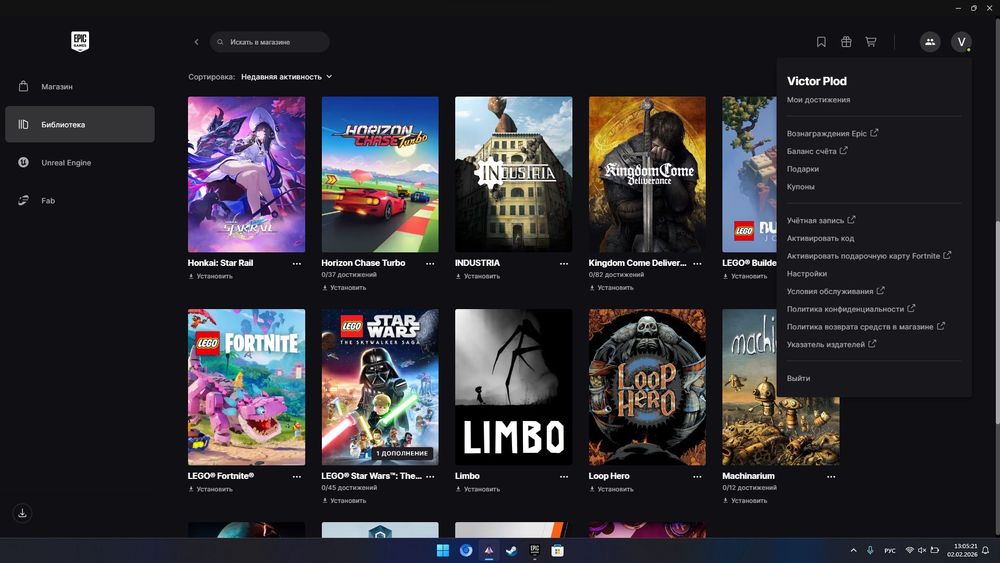The image size is (1000, 563).
Task: Open options menu for Machinarium
Action: [x=831, y=476]
